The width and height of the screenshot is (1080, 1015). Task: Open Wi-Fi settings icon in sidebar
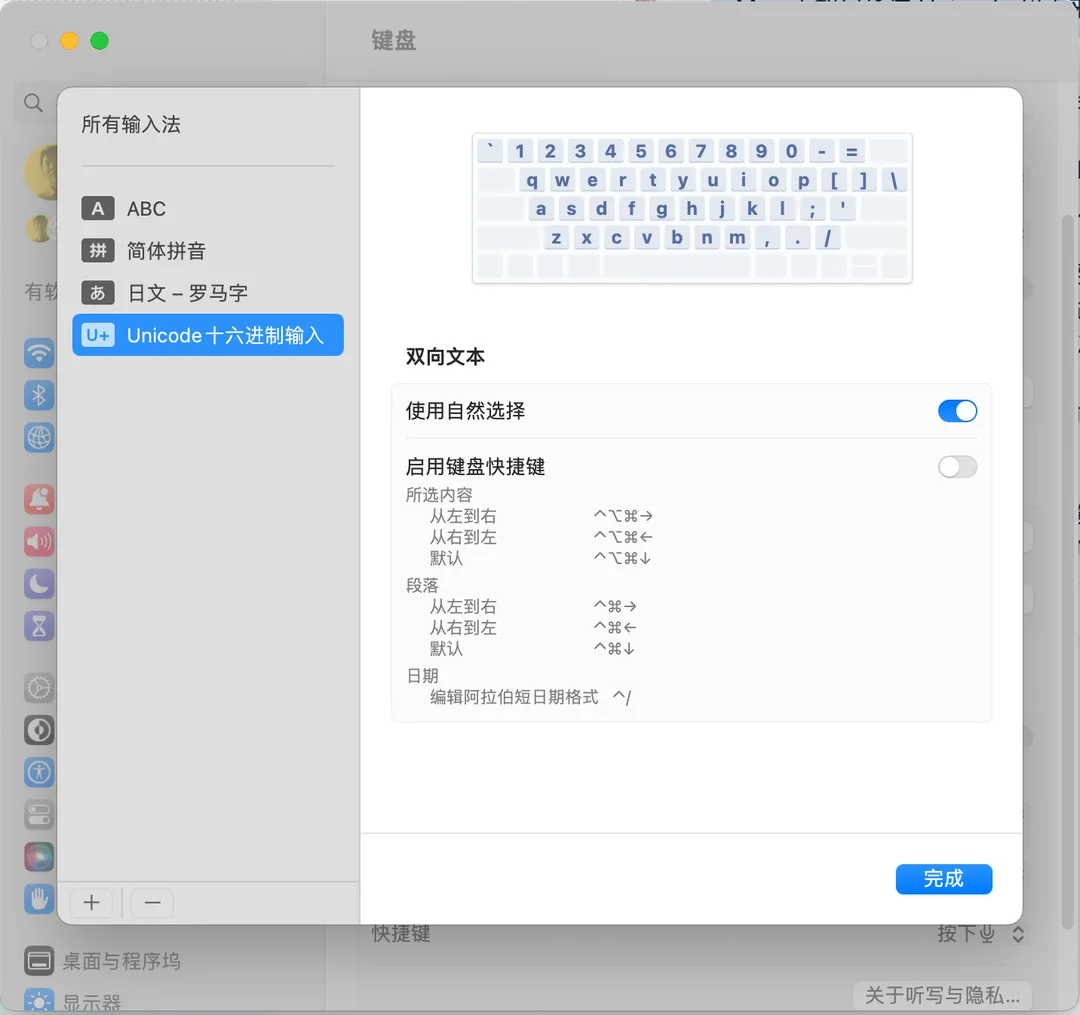tap(39, 353)
